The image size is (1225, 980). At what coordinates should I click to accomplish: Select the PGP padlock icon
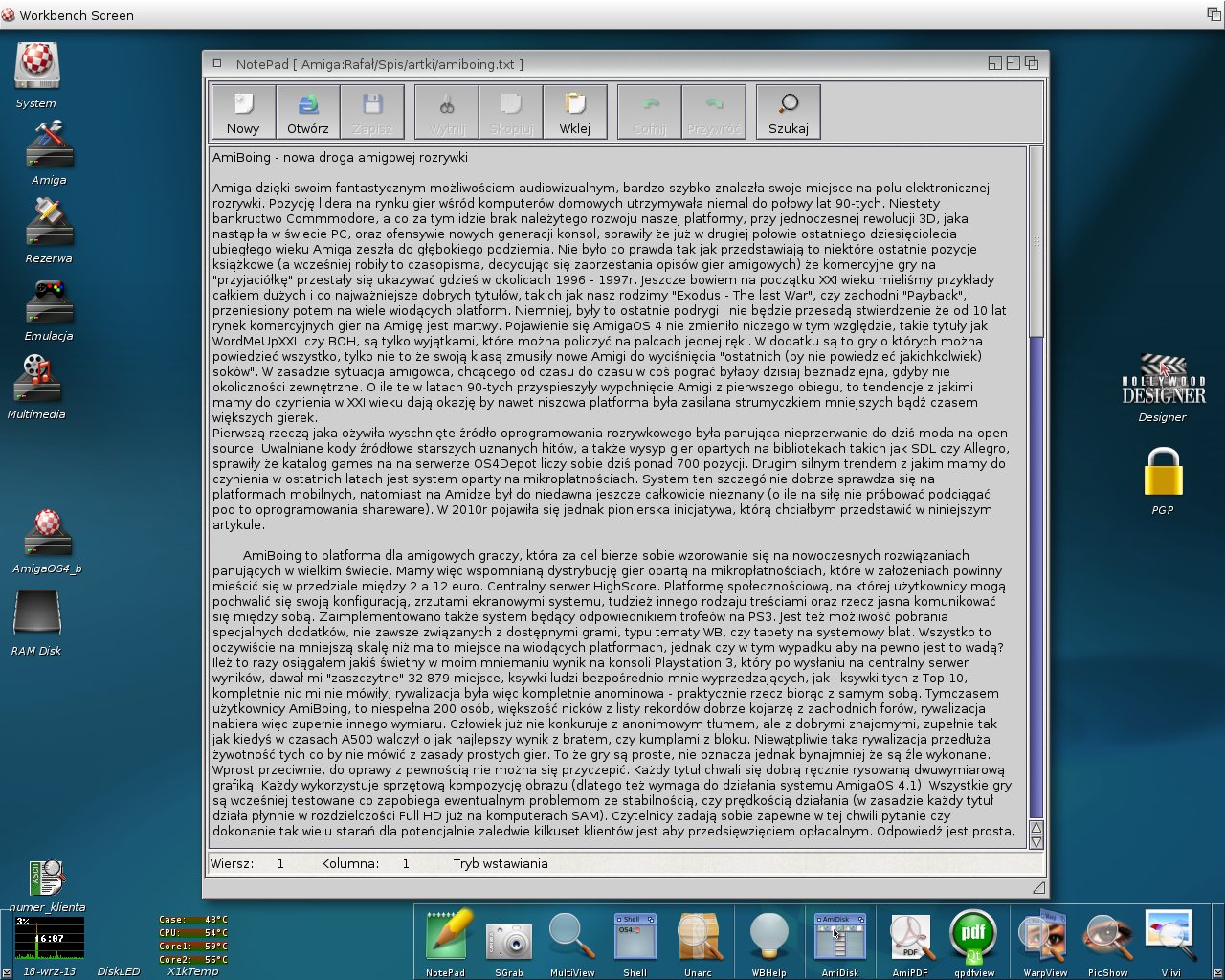[x=1163, y=480]
